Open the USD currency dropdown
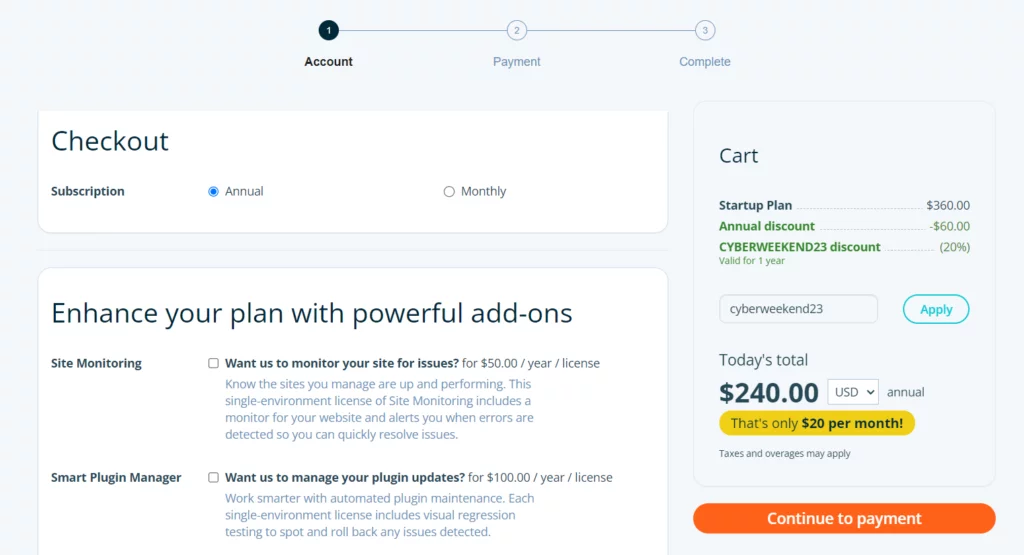 (853, 392)
